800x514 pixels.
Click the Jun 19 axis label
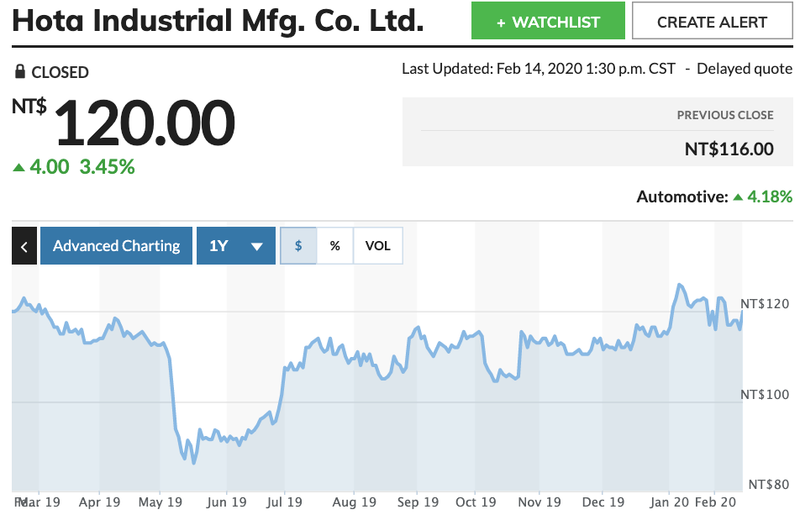[226, 502]
